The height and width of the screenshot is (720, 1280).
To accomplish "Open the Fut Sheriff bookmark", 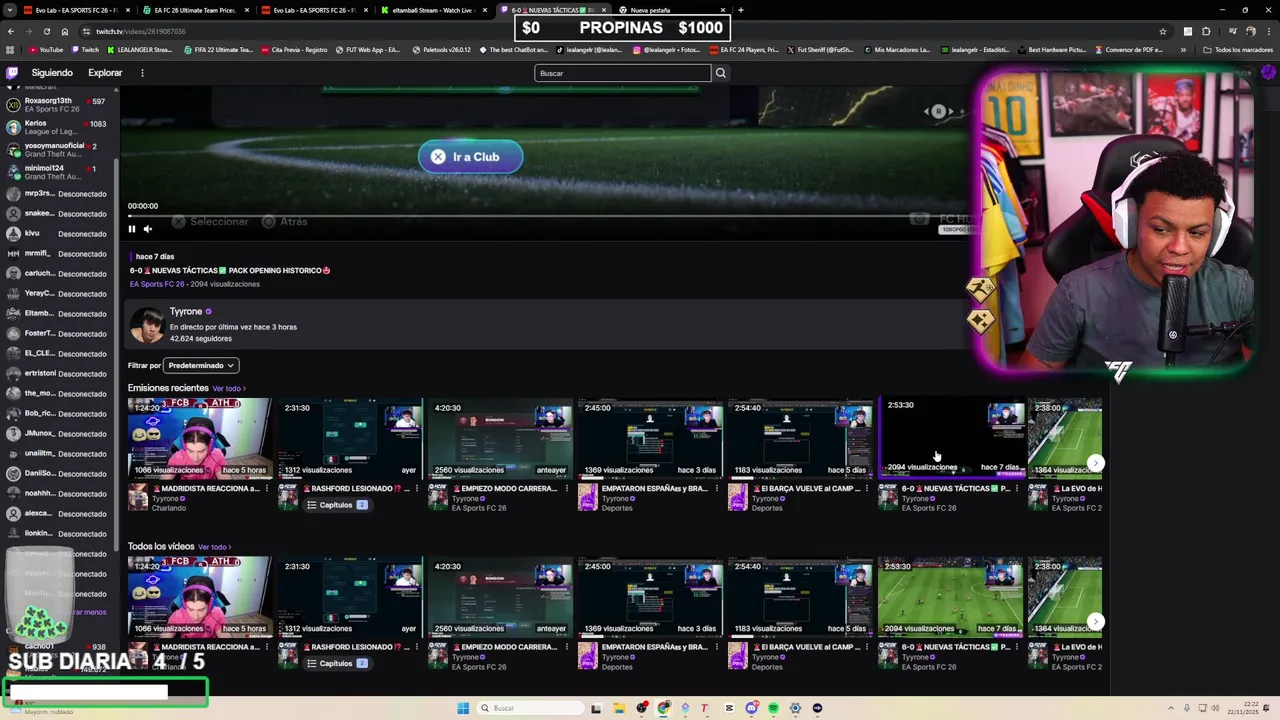I will pos(820,50).
